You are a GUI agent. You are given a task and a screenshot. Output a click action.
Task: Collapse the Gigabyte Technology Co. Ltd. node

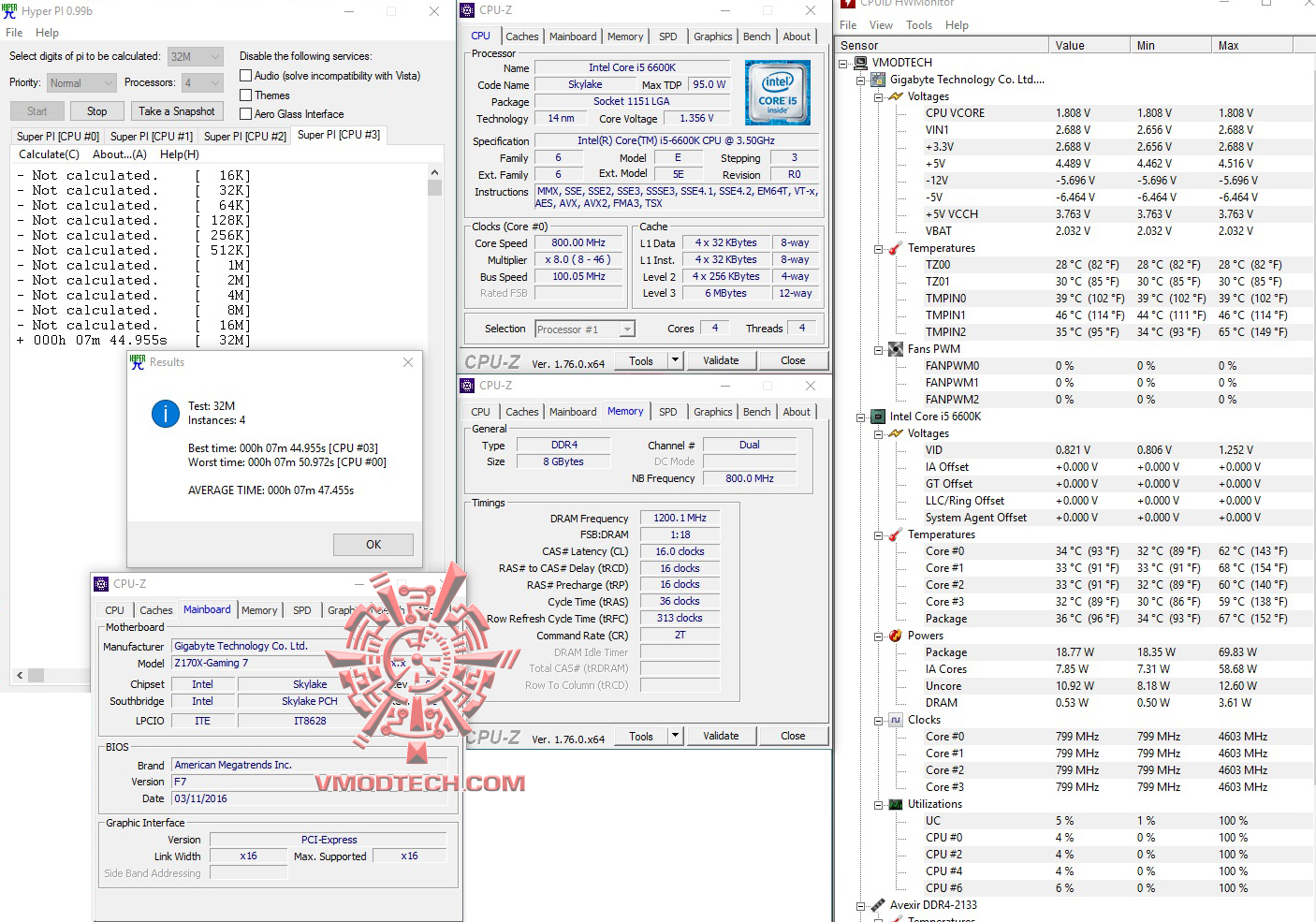860,80
